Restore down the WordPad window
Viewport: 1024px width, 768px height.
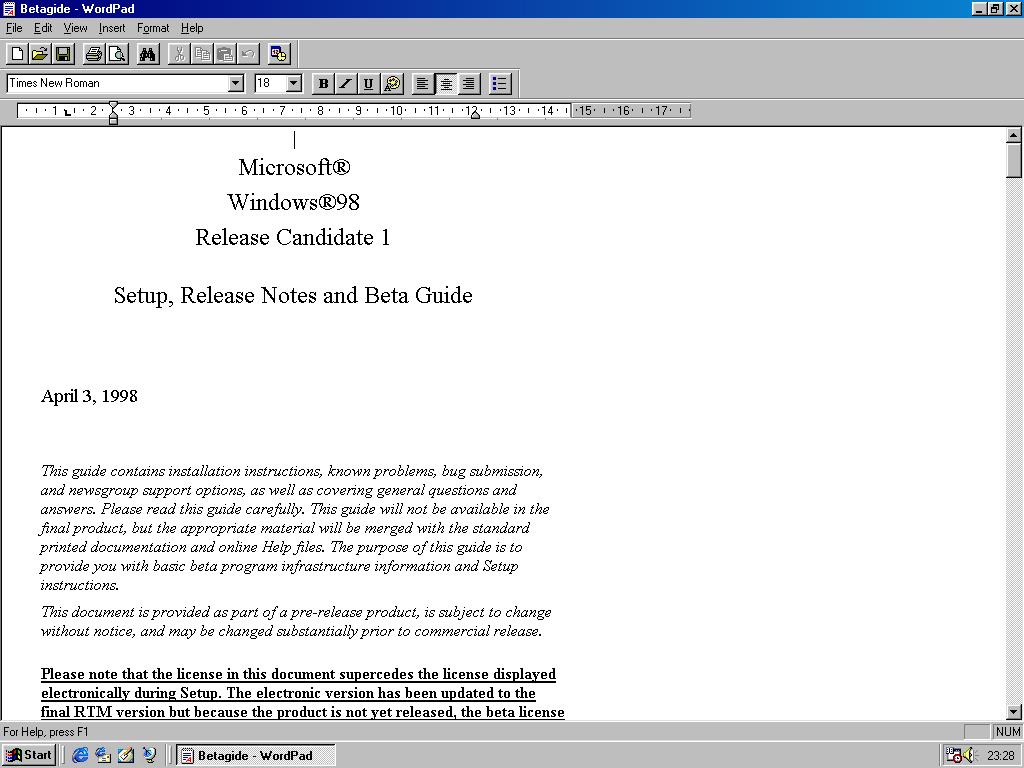point(995,8)
